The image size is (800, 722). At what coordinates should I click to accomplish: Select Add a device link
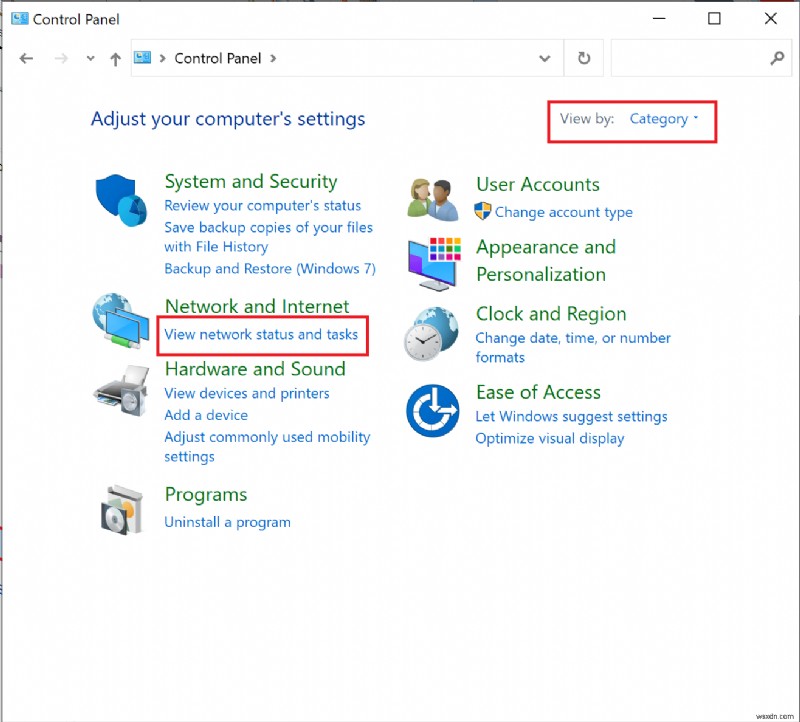point(206,415)
